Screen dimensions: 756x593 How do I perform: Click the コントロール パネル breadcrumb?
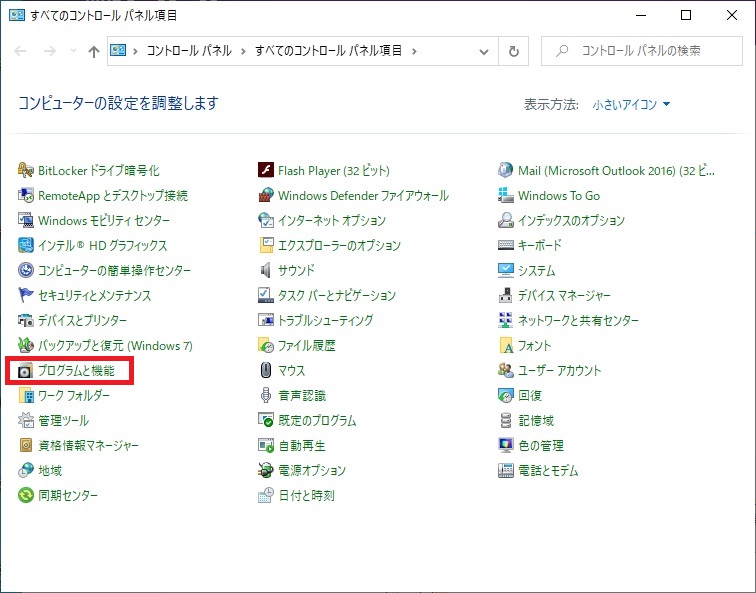[x=189, y=51]
